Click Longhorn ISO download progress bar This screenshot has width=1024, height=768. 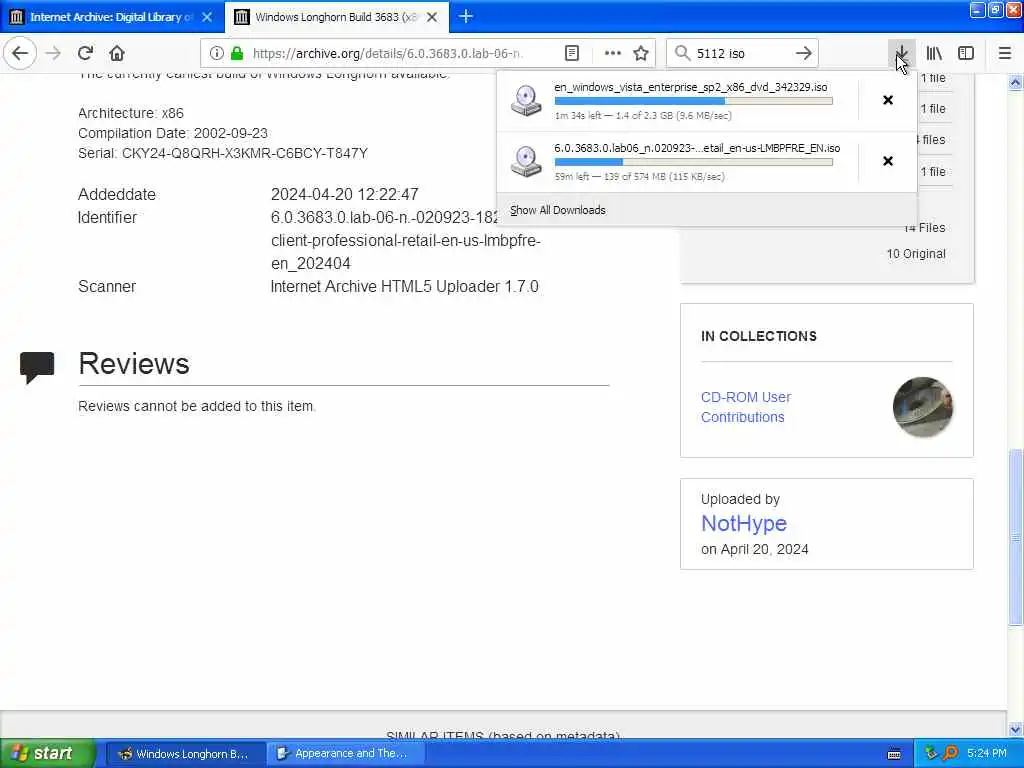click(x=694, y=162)
